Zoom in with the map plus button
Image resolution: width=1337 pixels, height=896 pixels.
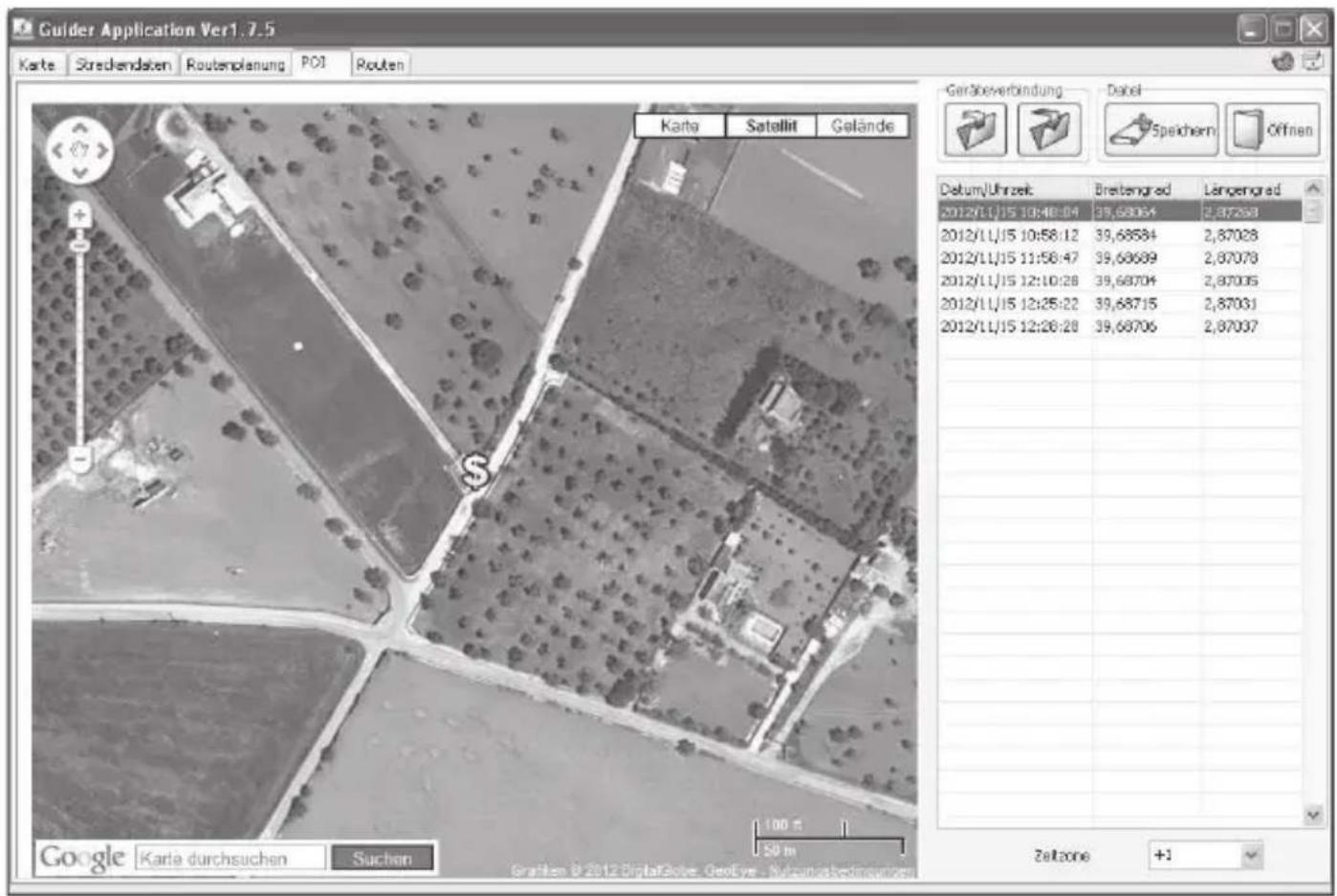pyautogui.click(x=80, y=214)
